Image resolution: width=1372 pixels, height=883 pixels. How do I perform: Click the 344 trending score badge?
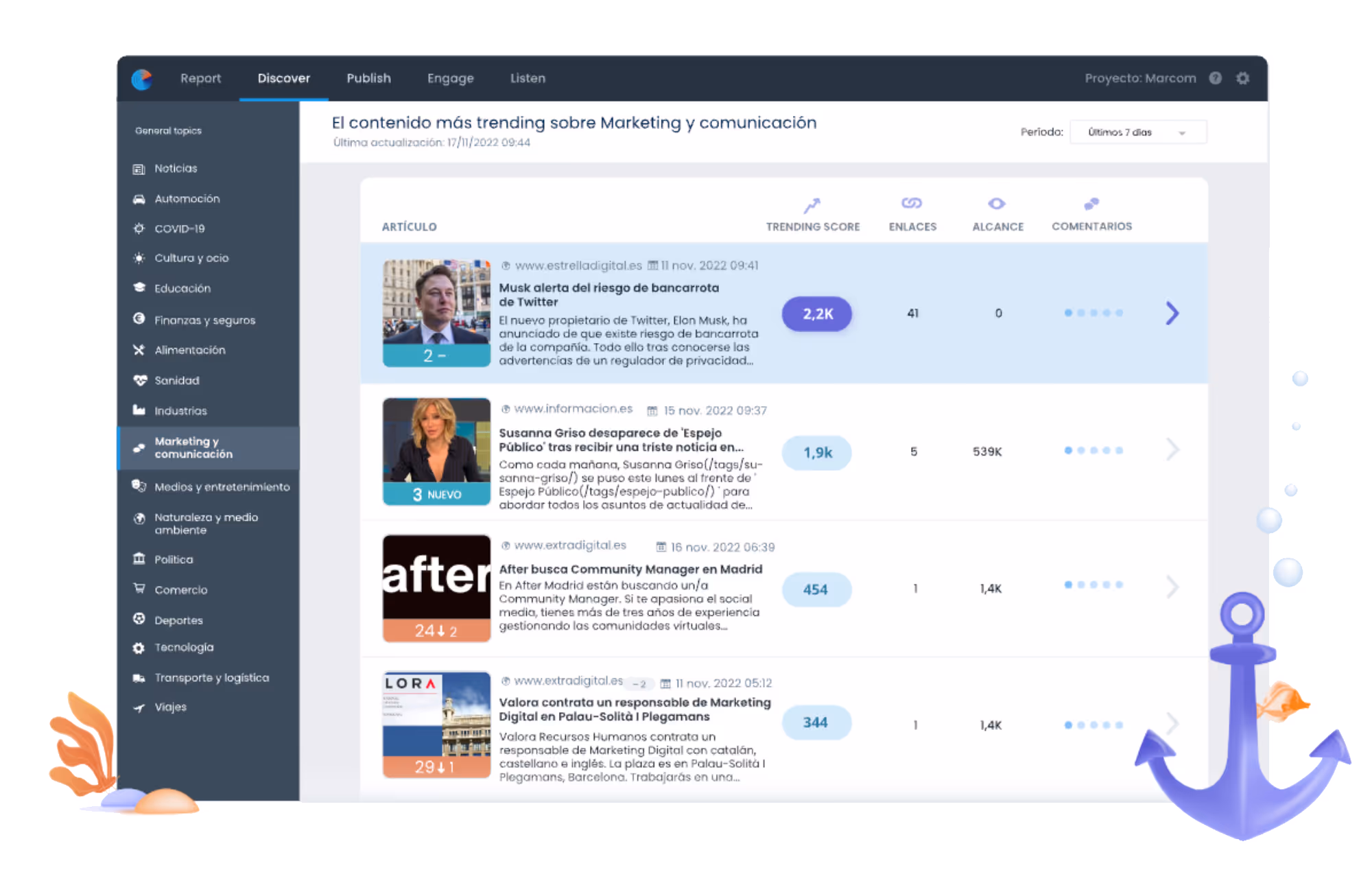[816, 722]
